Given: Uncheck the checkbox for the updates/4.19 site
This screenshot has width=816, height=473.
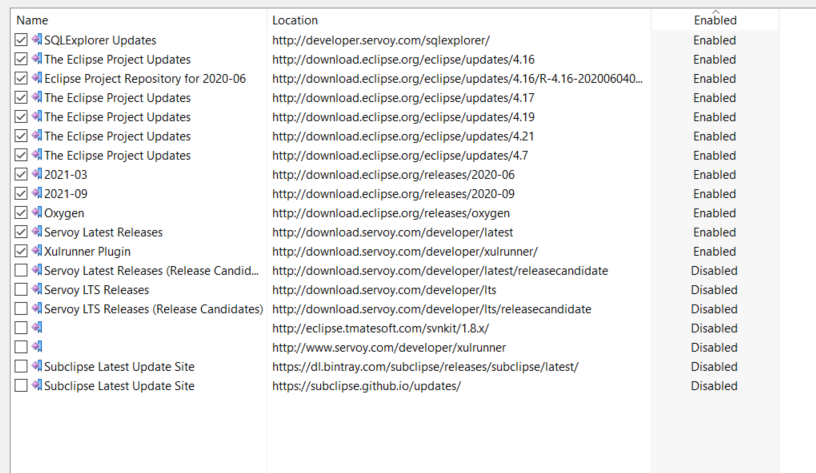Looking at the screenshot, I should pos(21,117).
